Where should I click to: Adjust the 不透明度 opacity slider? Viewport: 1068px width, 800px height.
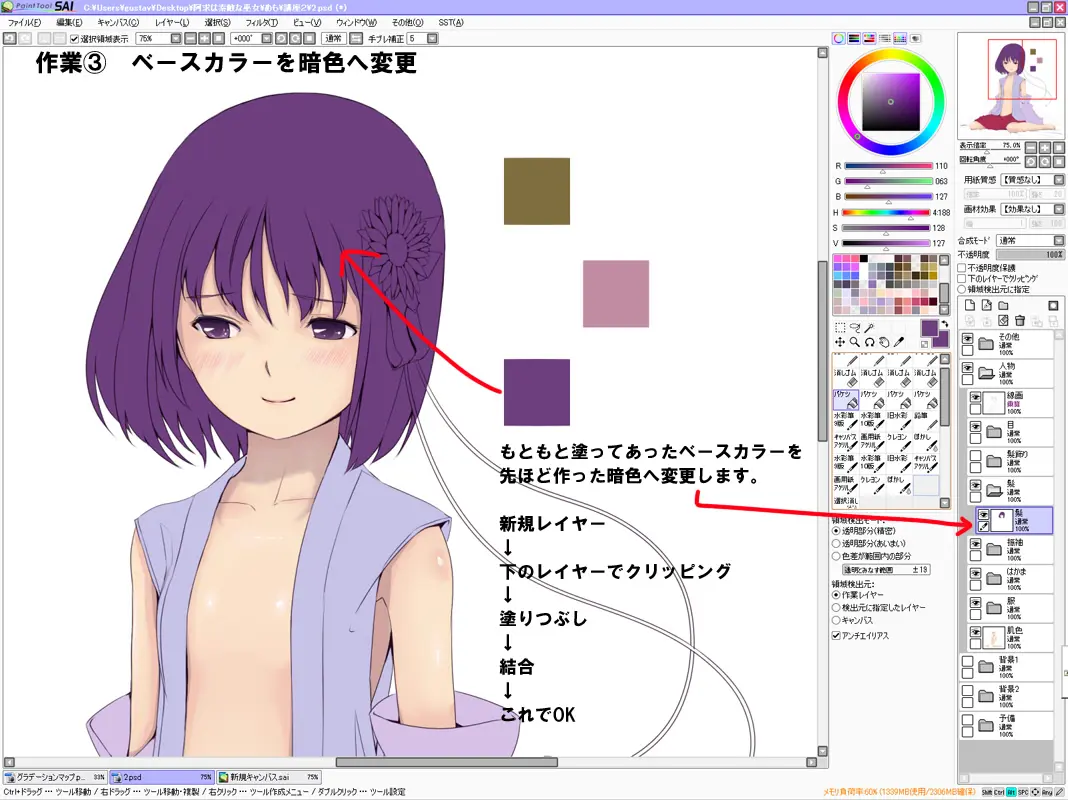pos(1030,255)
